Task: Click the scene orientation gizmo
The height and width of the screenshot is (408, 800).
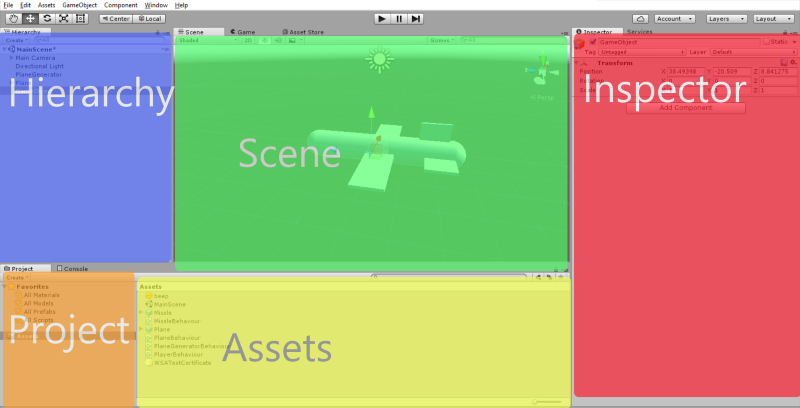Action: pyautogui.click(x=542, y=71)
